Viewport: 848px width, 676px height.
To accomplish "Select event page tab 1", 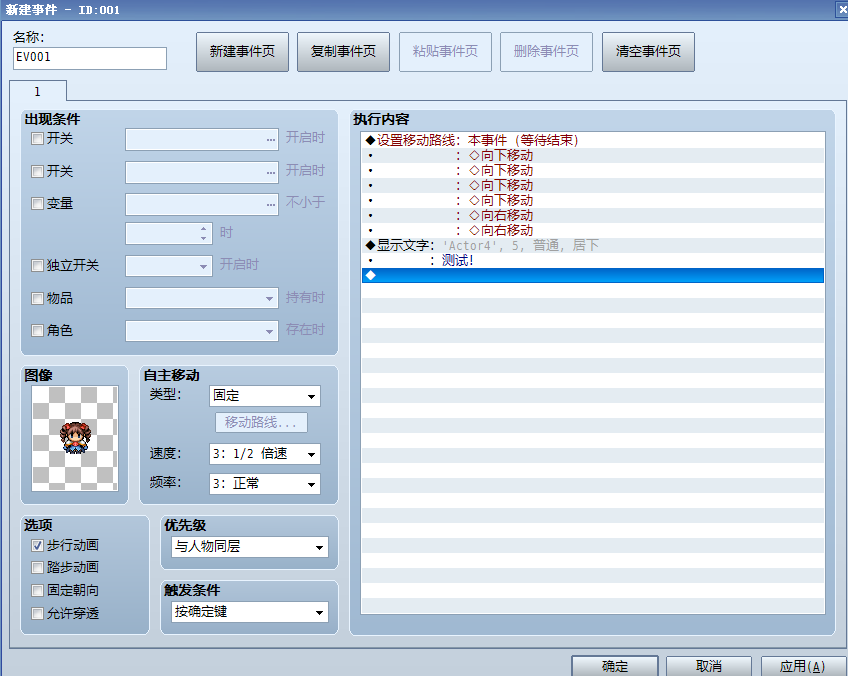I will coord(38,91).
